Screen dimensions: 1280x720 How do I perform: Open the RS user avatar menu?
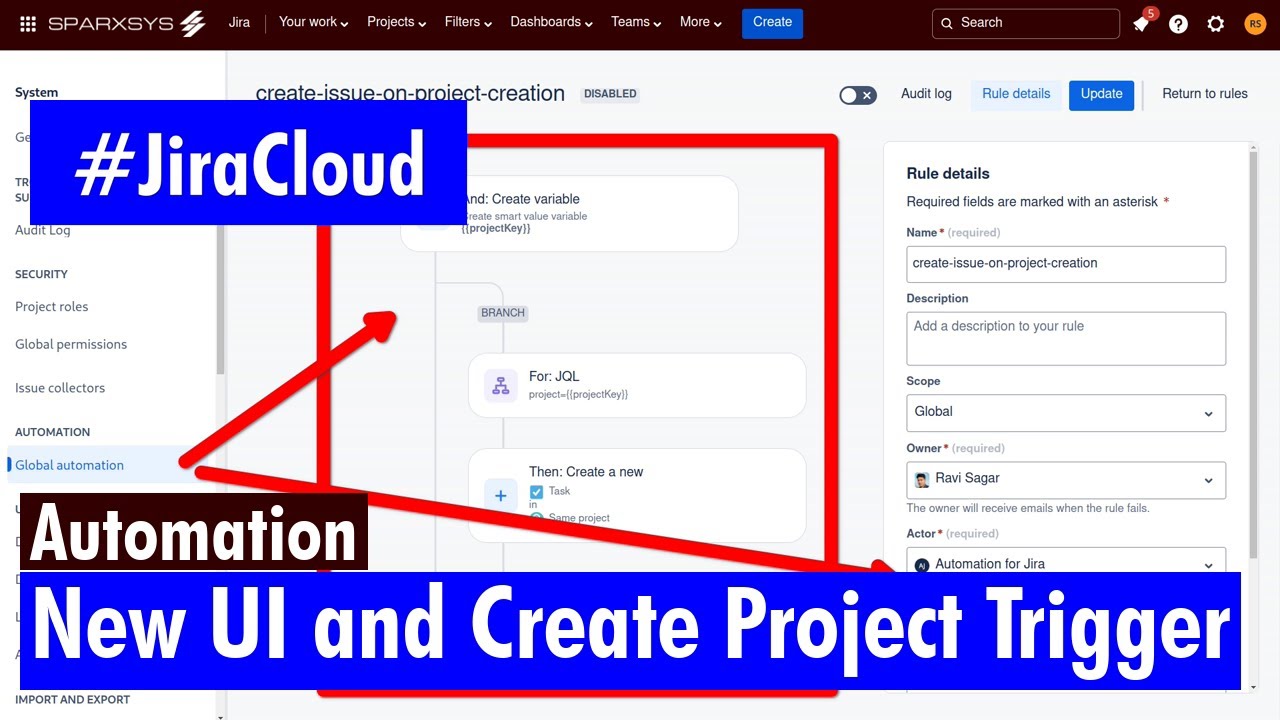1254,24
